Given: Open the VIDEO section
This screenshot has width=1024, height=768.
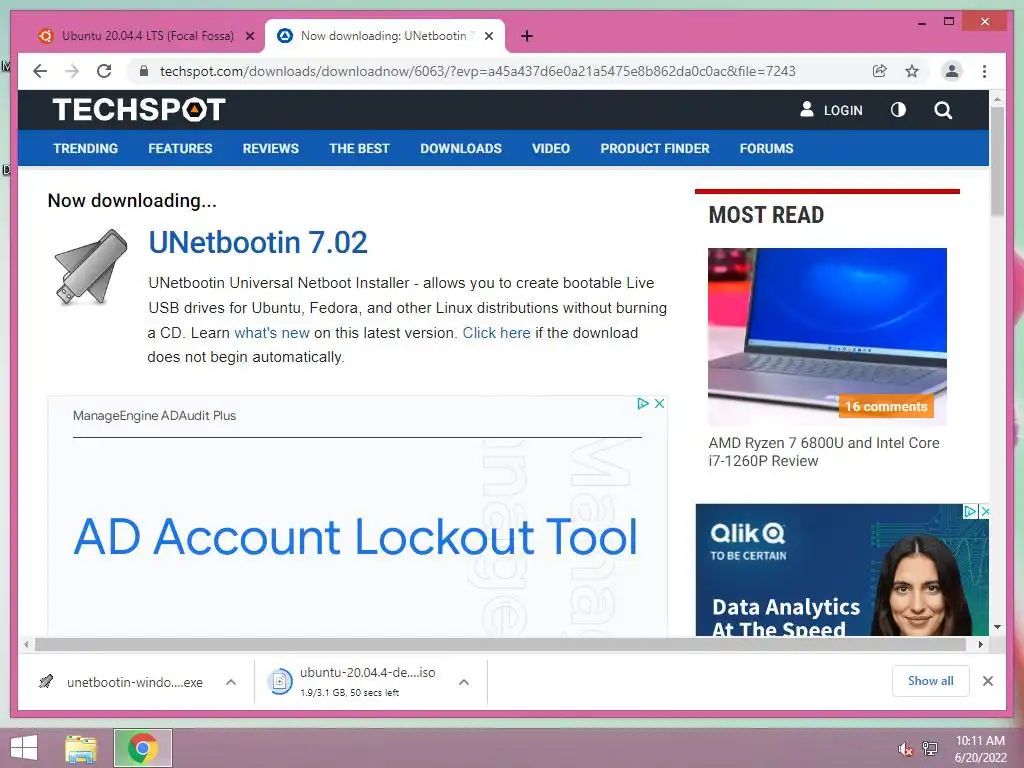Looking at the screenshot, I should tap(551, 148).
